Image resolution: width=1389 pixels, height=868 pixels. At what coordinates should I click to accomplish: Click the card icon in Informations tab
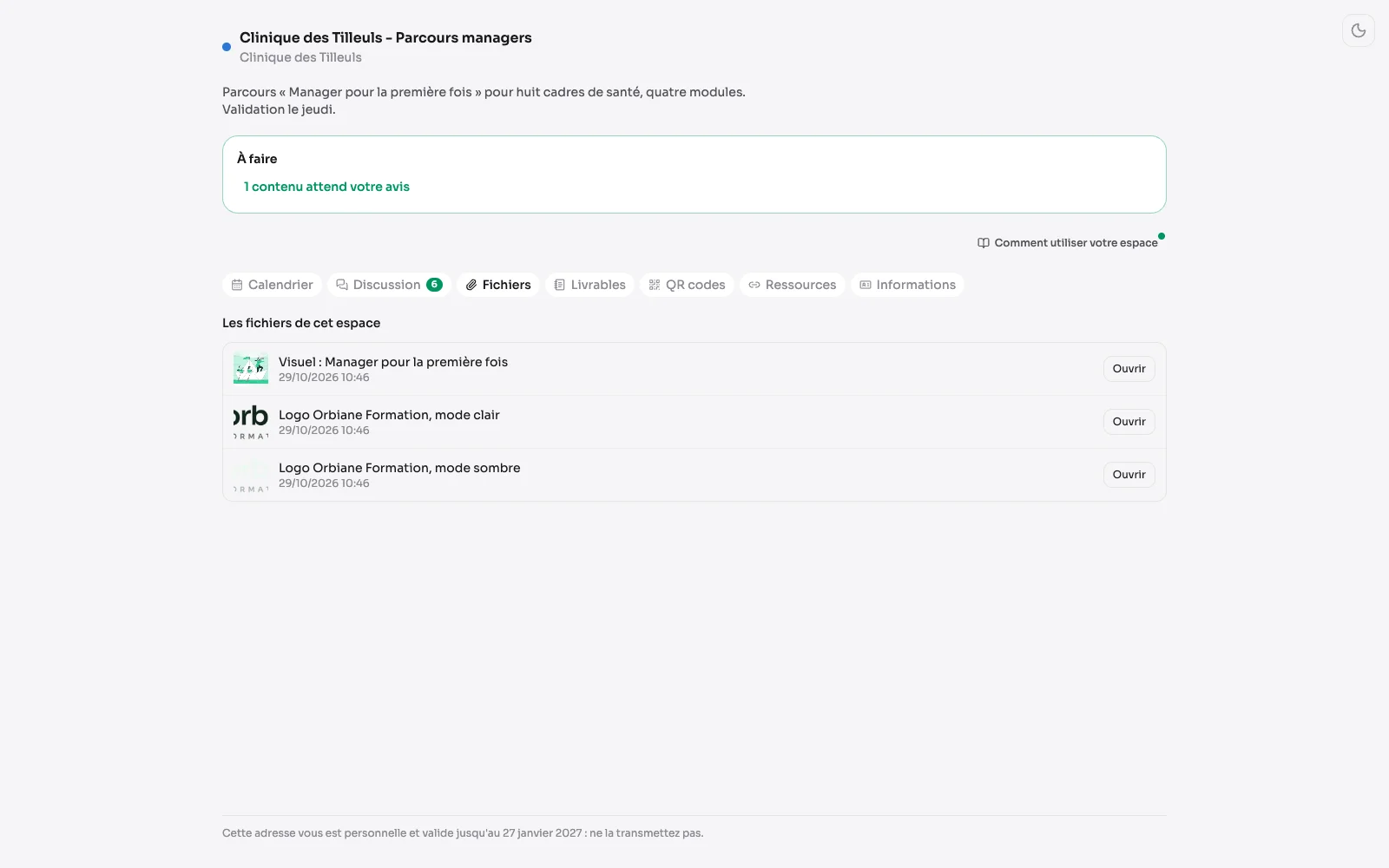pyautogui.click(x=866, y=285)
